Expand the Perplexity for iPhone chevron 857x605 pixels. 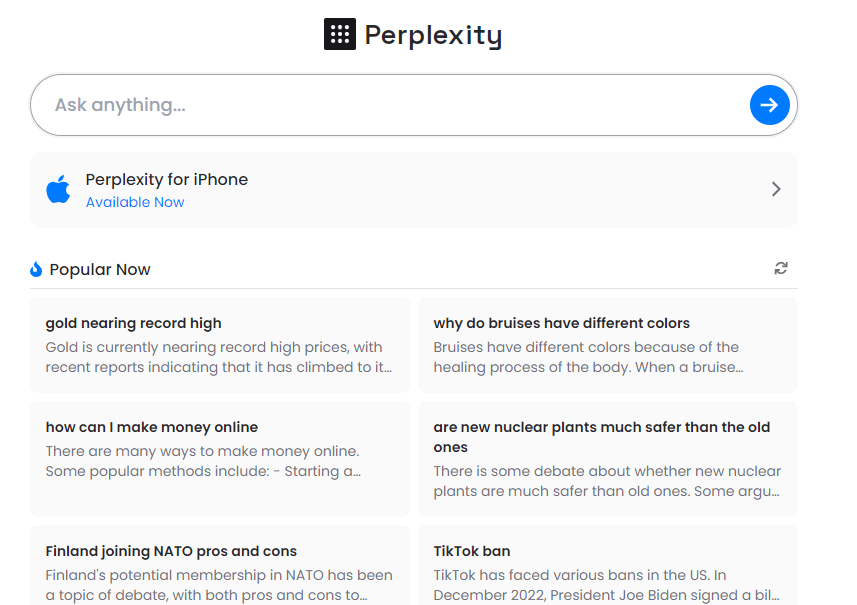point(776,189)
